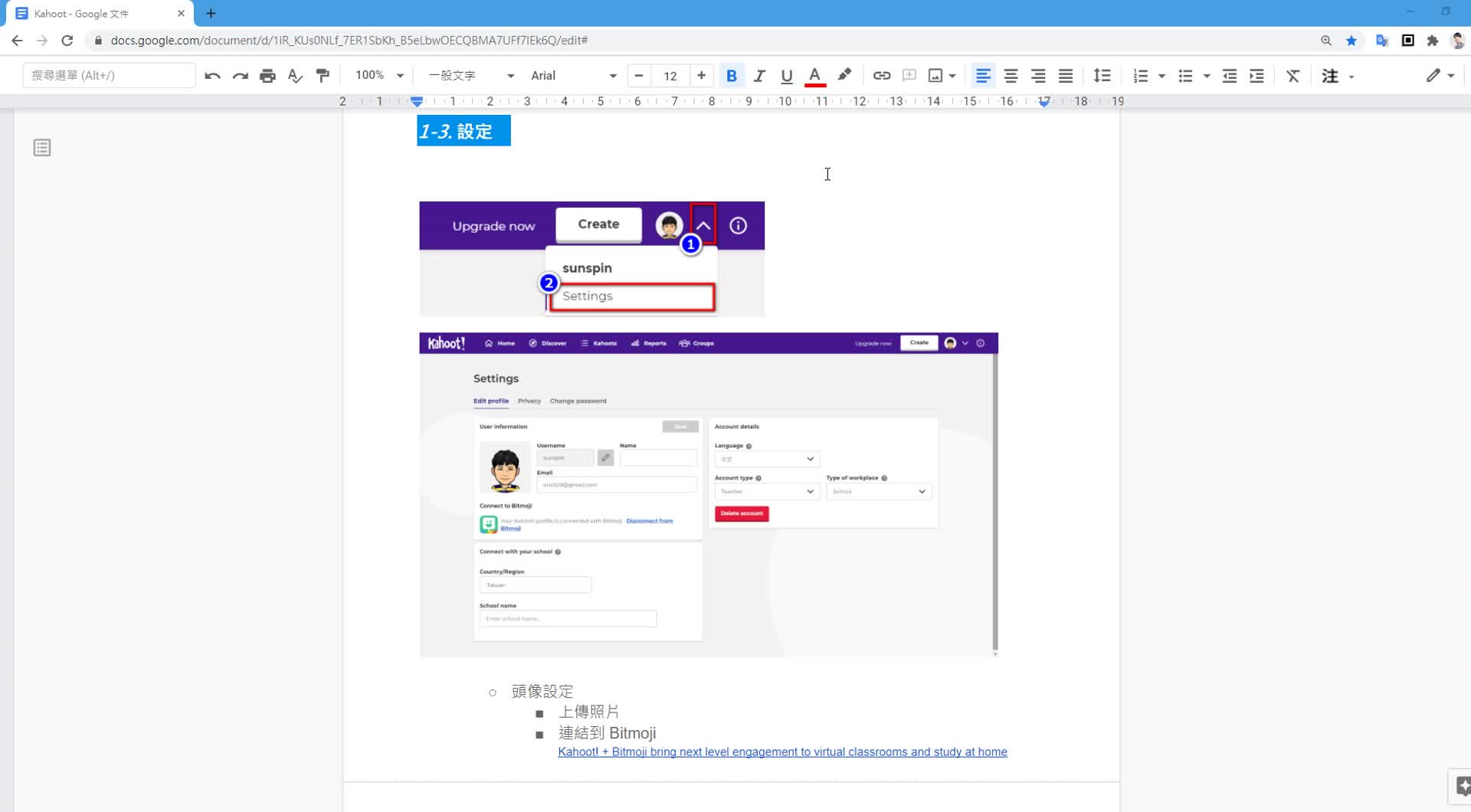Open the square browser extension icon

pos(1407,41)
